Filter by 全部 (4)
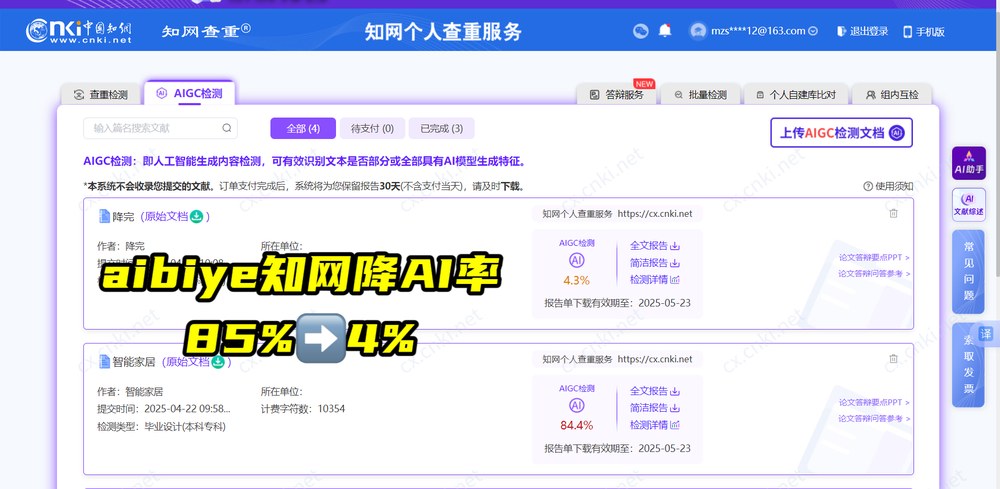Screen dimensions: 1000x489 point(303,128)
